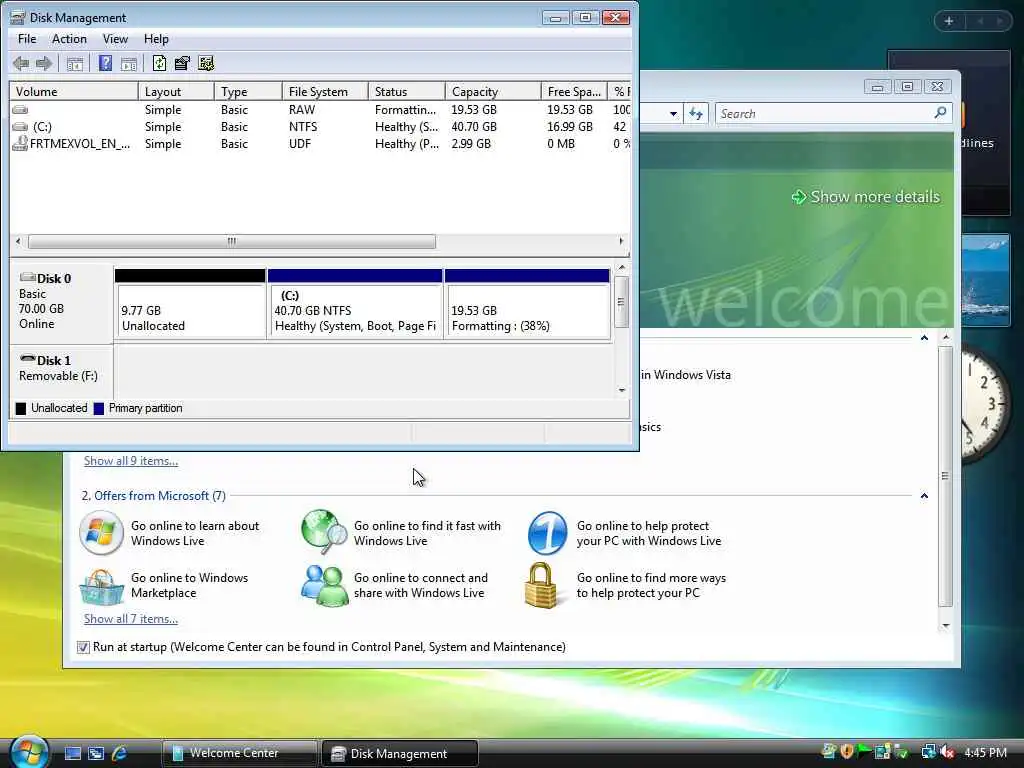
Task: Open the Action menu
Action: point(69,39)
